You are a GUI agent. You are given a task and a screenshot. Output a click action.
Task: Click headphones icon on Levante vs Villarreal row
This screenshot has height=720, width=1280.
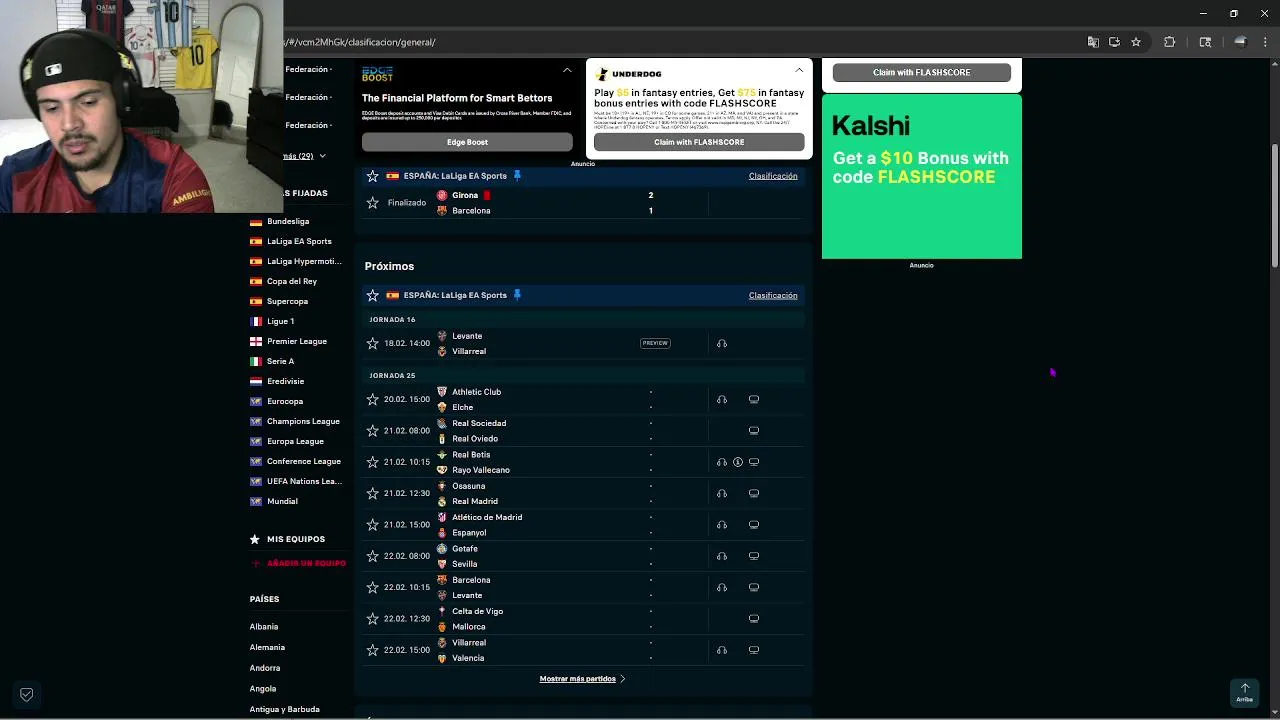pos(721,343)
